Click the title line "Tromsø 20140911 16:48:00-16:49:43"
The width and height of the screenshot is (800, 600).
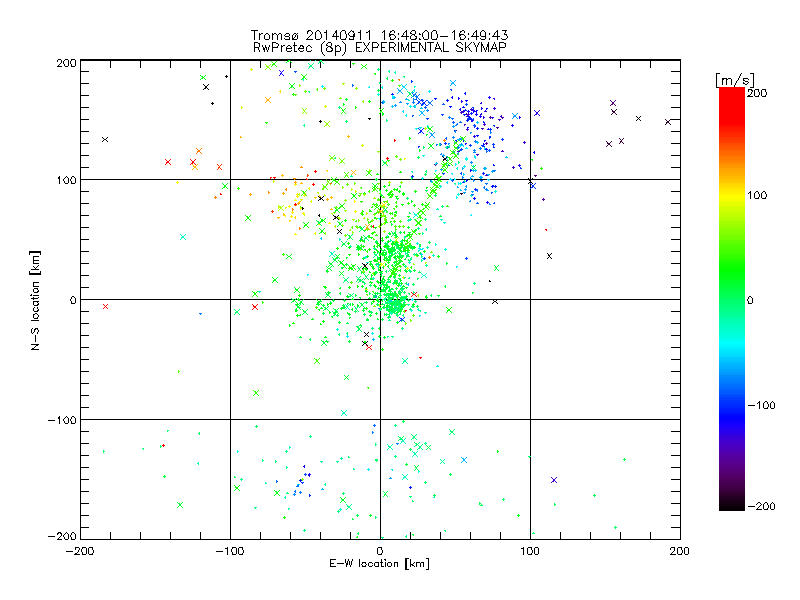379,35
